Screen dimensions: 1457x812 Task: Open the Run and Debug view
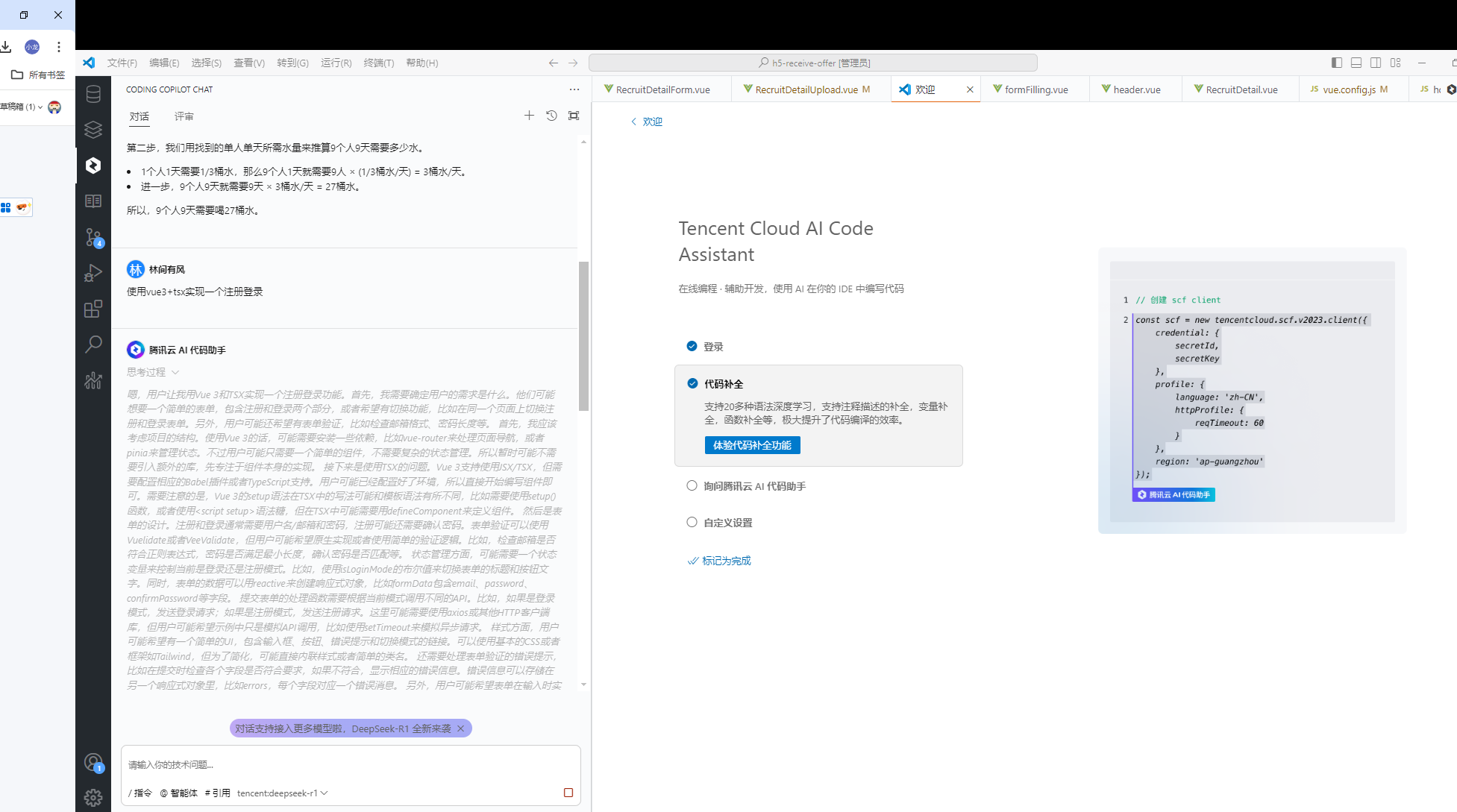(x=93, y=272)
